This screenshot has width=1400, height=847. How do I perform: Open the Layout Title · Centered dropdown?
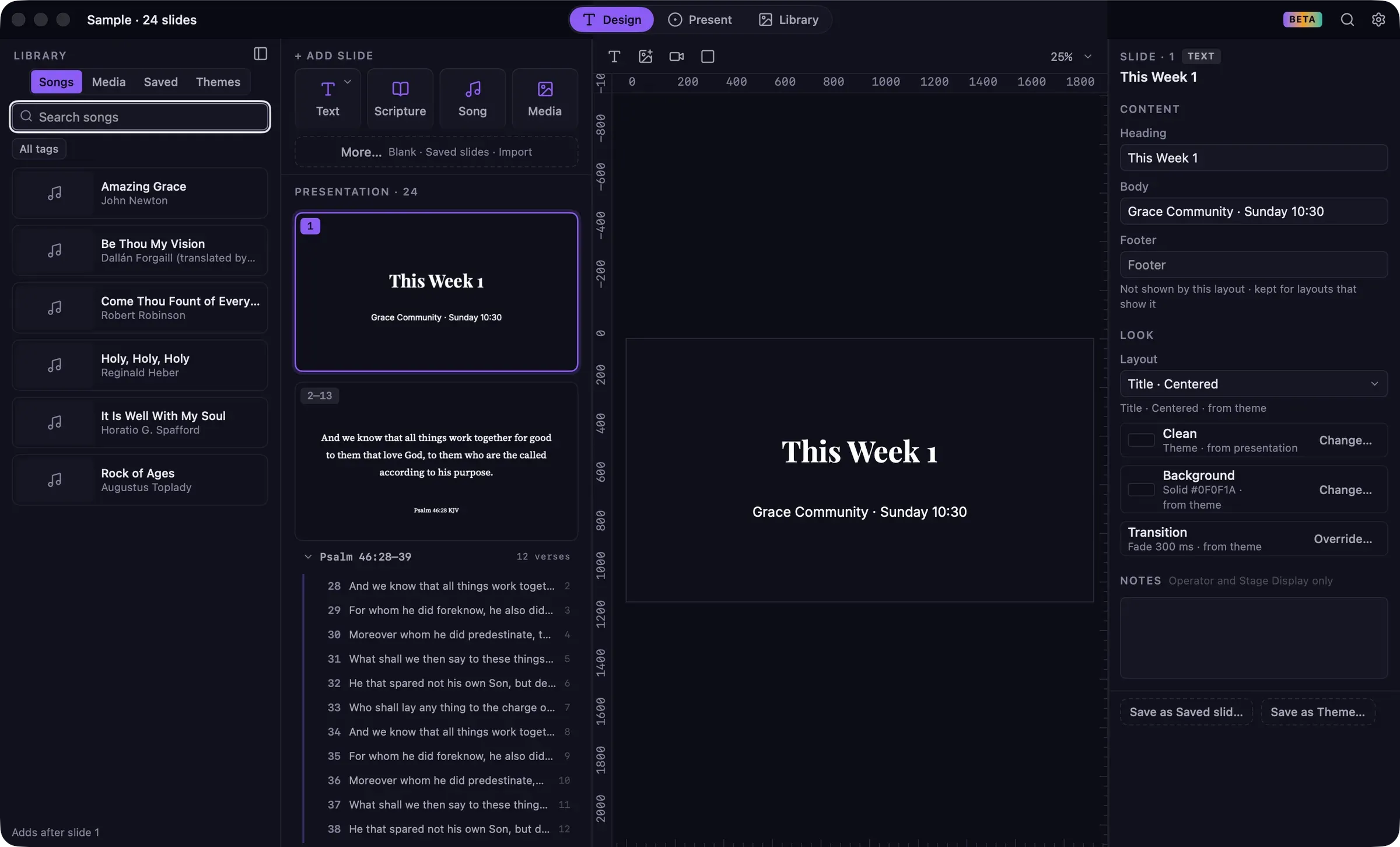tap(1253, 384)
